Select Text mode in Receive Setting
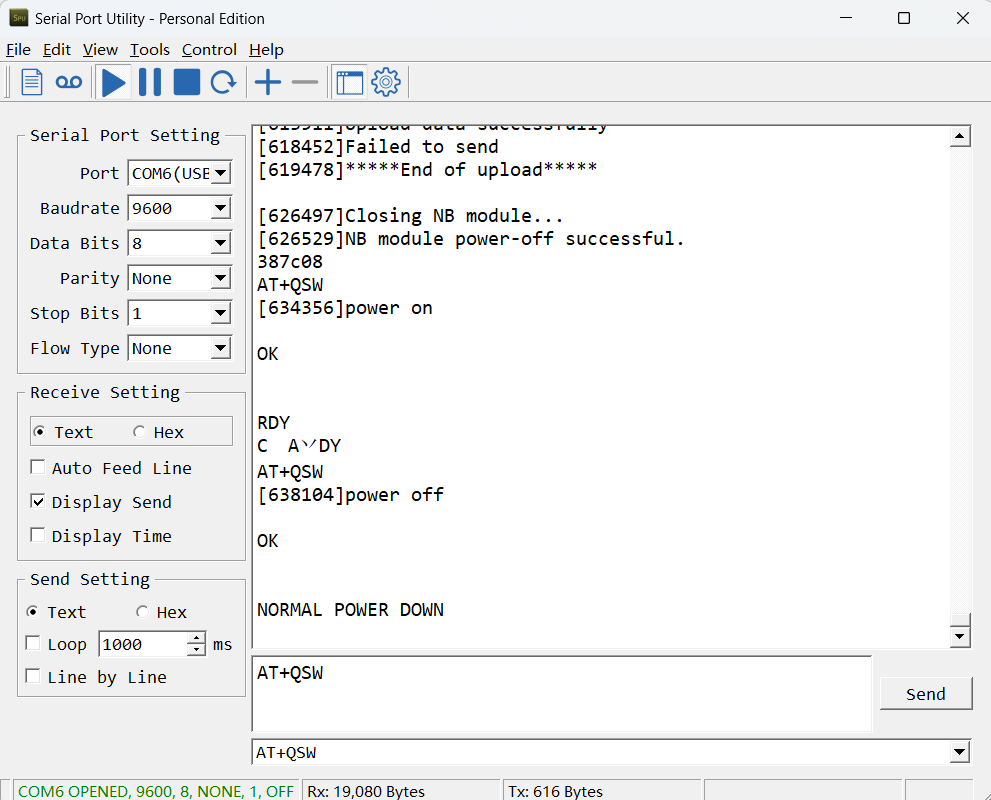Image resolution: width=991 pixels, height=800 pixels. click(x=63, y=432)
